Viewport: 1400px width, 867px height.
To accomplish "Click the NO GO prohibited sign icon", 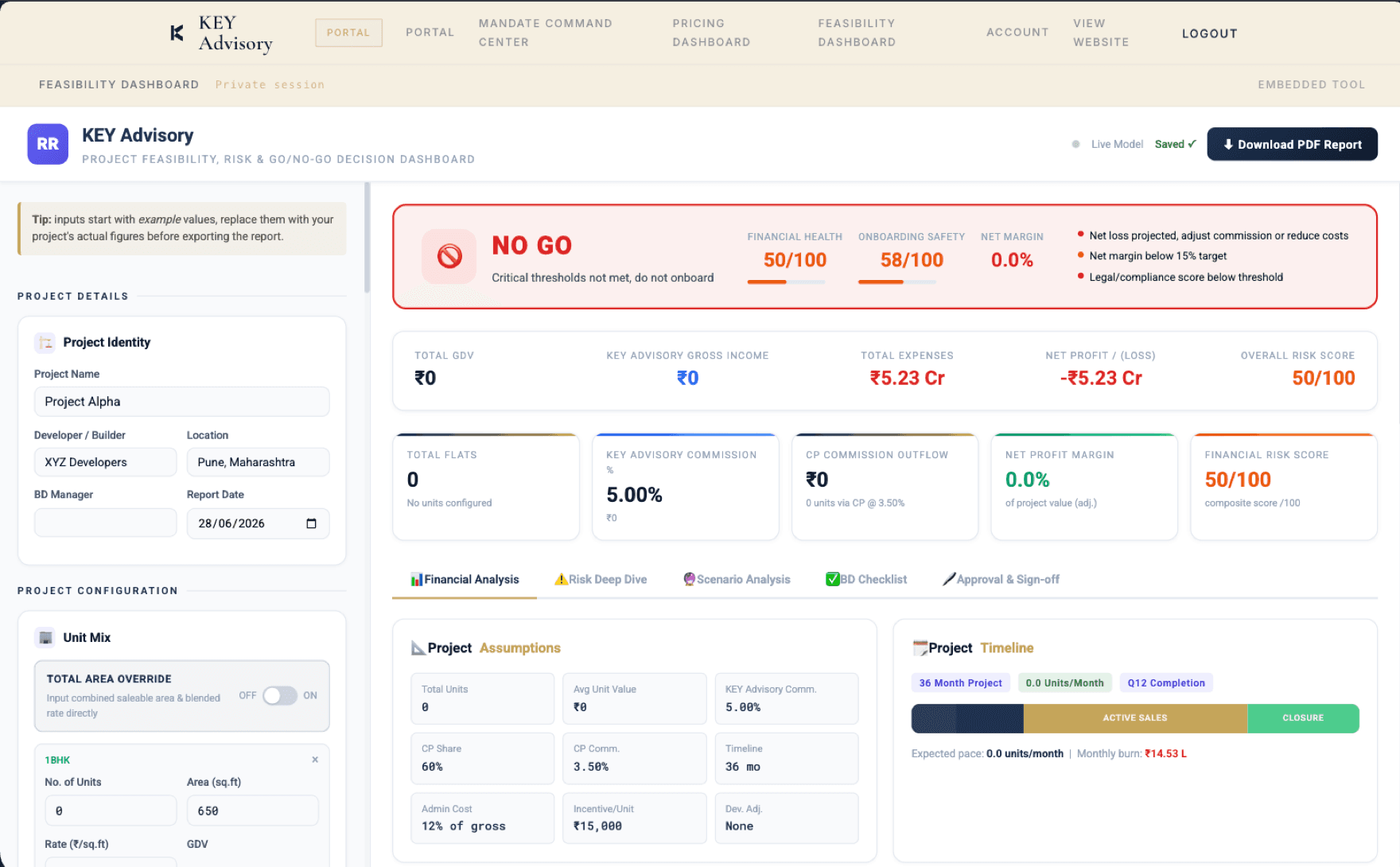I will [x=449, y=256].
